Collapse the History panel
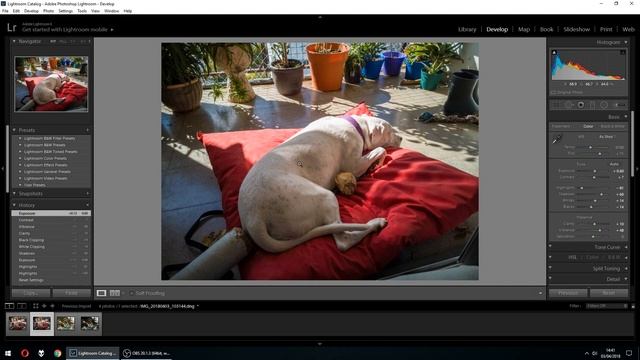Image resolution: width=640 pixels, height=360 pixels. (14, 205)
